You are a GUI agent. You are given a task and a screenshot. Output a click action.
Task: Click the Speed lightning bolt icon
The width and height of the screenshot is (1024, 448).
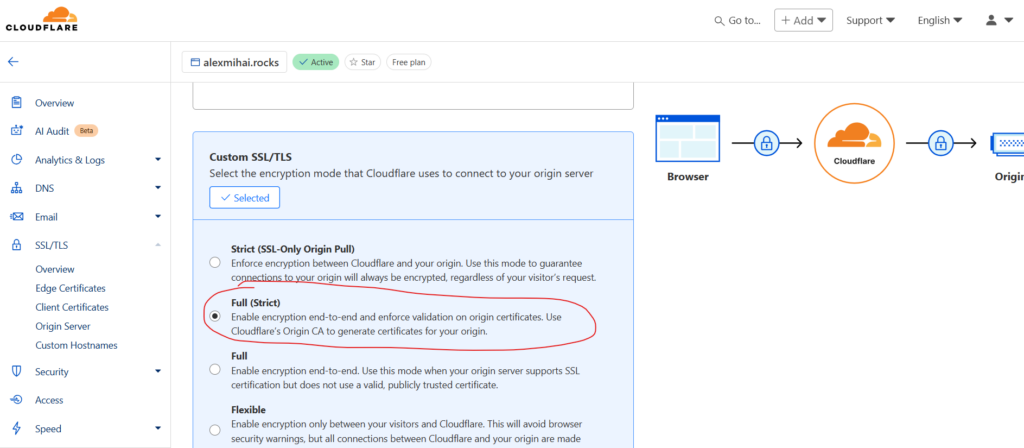point(17,428)
